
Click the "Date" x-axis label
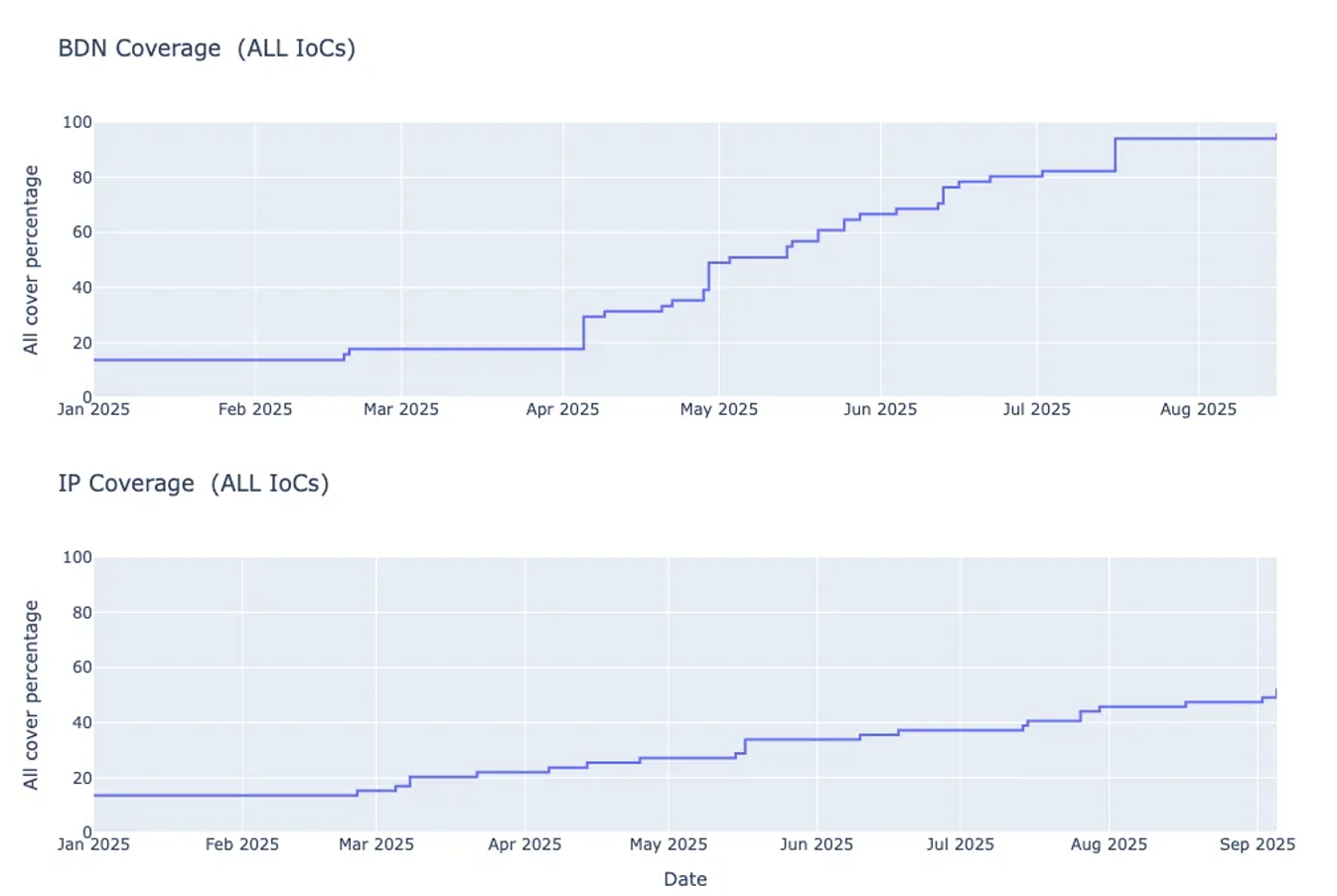click(x=684, y=879)
